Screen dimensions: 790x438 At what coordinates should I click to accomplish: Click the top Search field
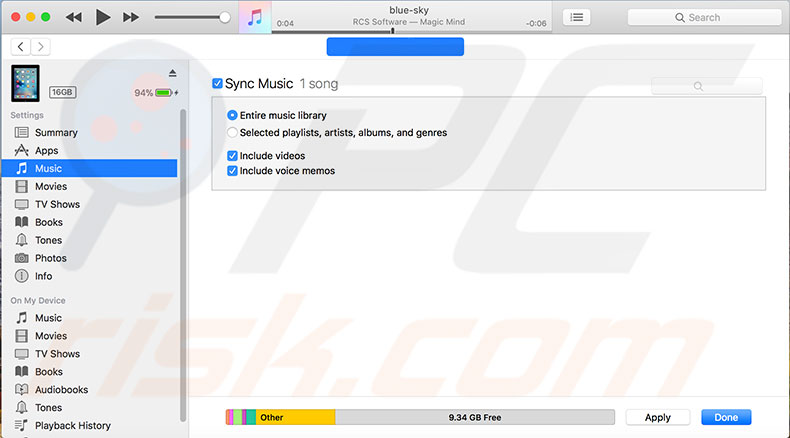(x=704, y=17)
